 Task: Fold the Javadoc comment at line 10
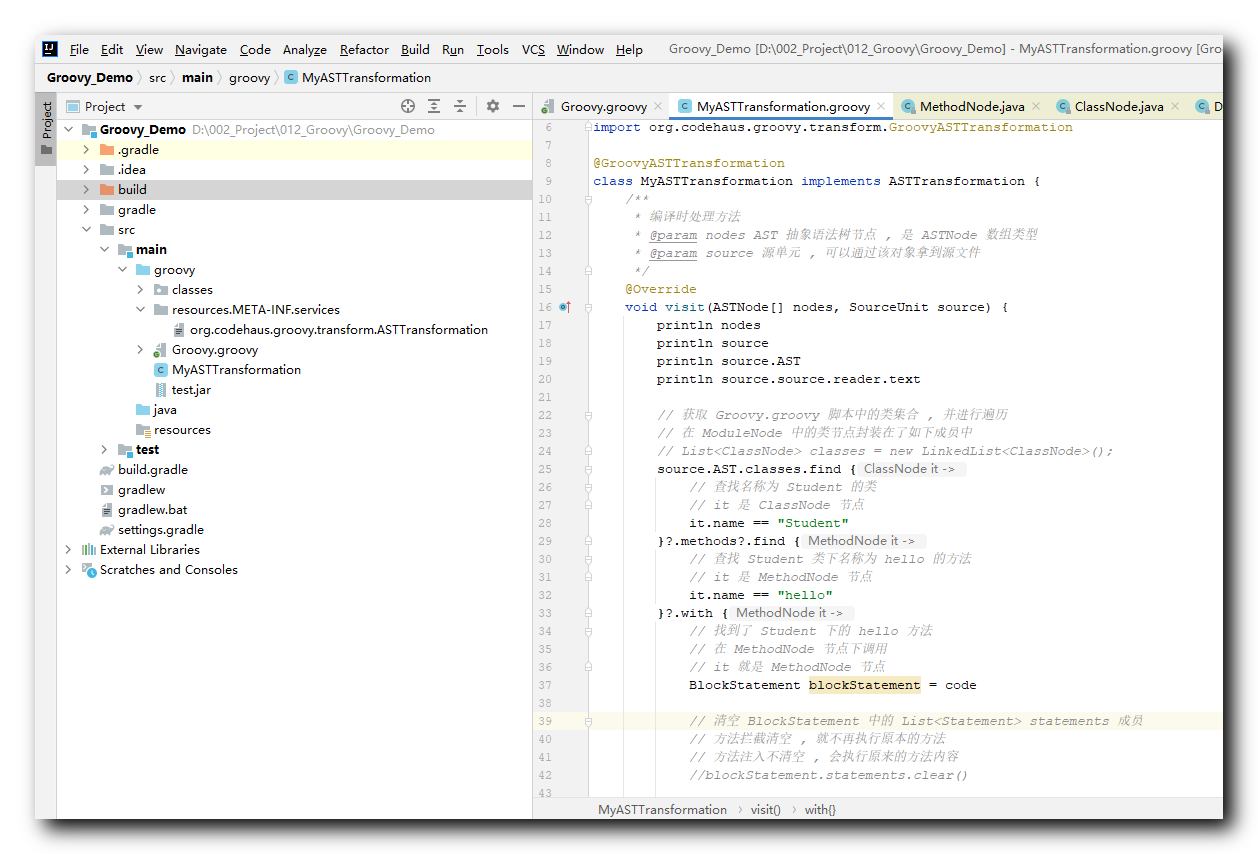(x=588, y=199)
